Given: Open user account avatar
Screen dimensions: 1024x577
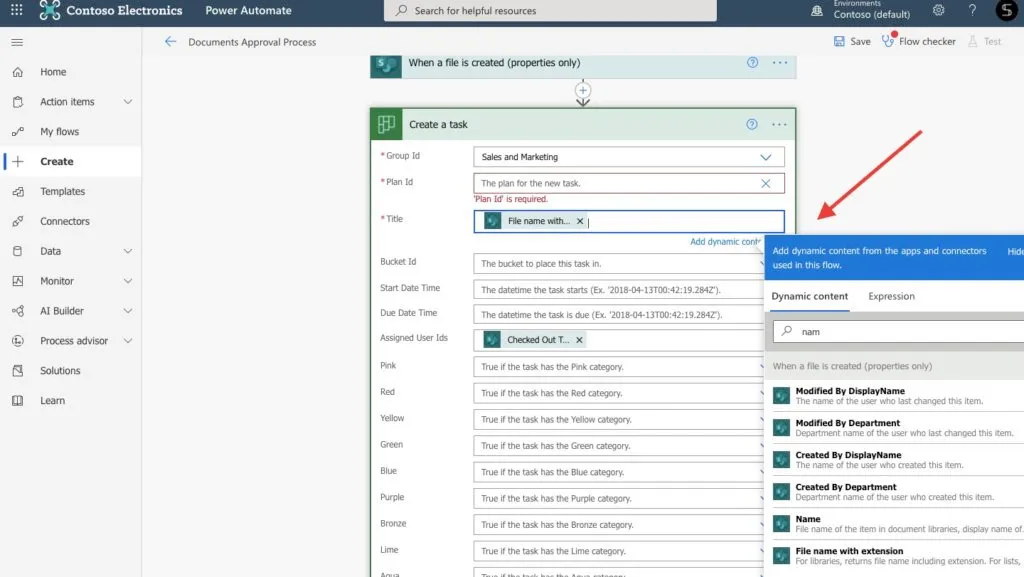Looking at the screenshot, I should pos(1006,10).
